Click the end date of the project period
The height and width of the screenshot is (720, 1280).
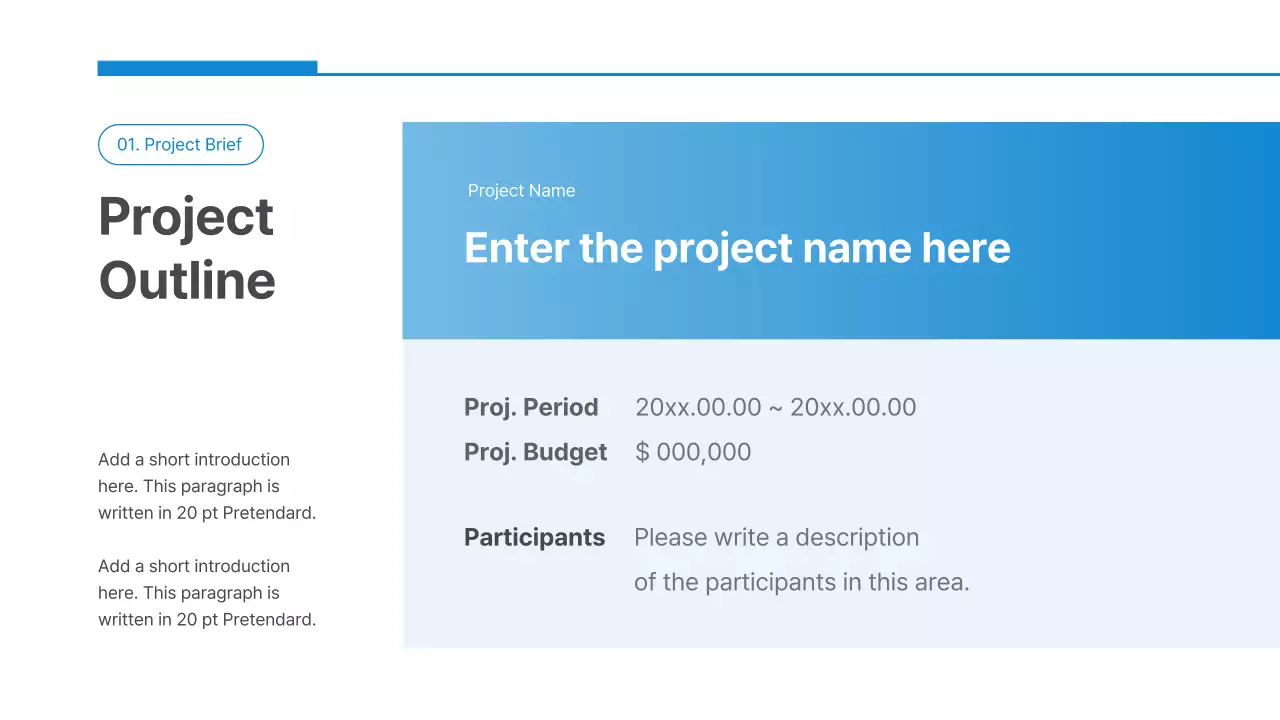[x=853, y=408]
